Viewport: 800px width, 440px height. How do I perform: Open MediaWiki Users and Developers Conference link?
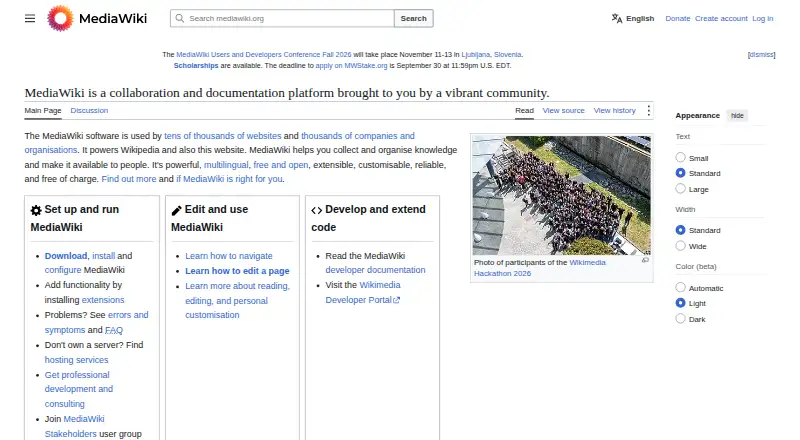(x=264, y=55)
